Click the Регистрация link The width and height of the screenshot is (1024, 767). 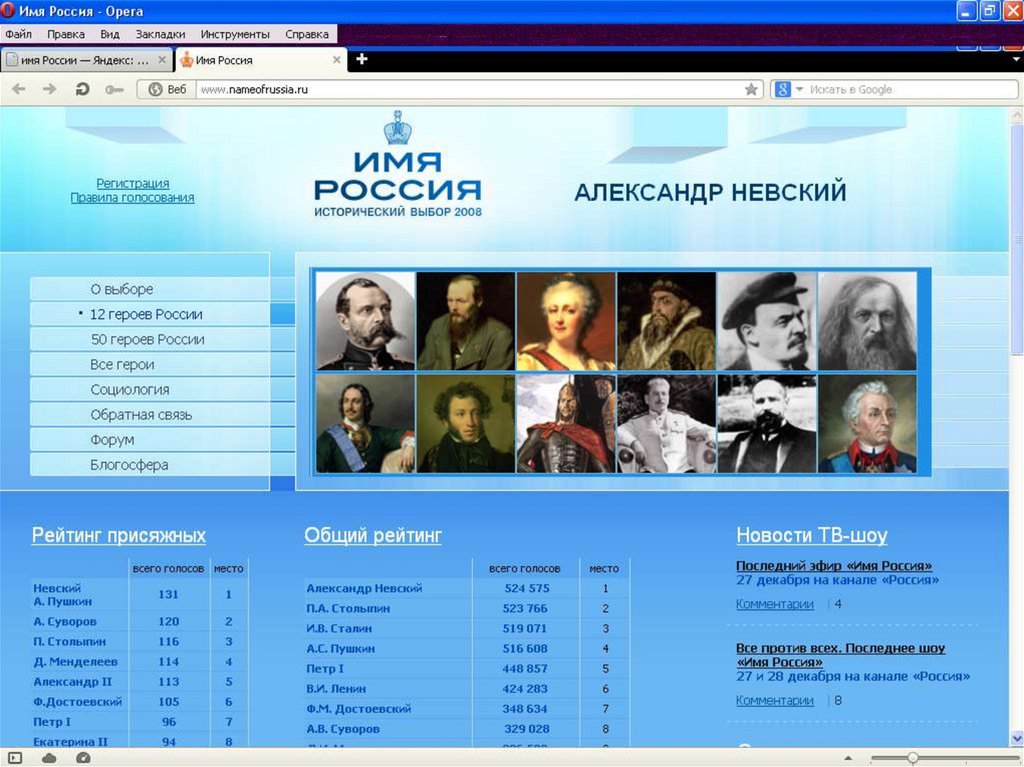click(x=132, y=183)
